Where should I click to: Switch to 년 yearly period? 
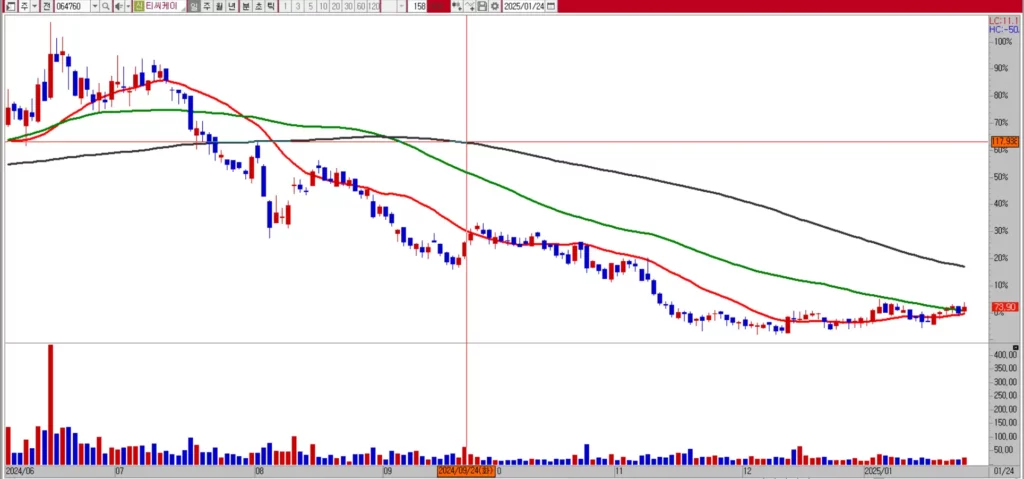point(232,7)
